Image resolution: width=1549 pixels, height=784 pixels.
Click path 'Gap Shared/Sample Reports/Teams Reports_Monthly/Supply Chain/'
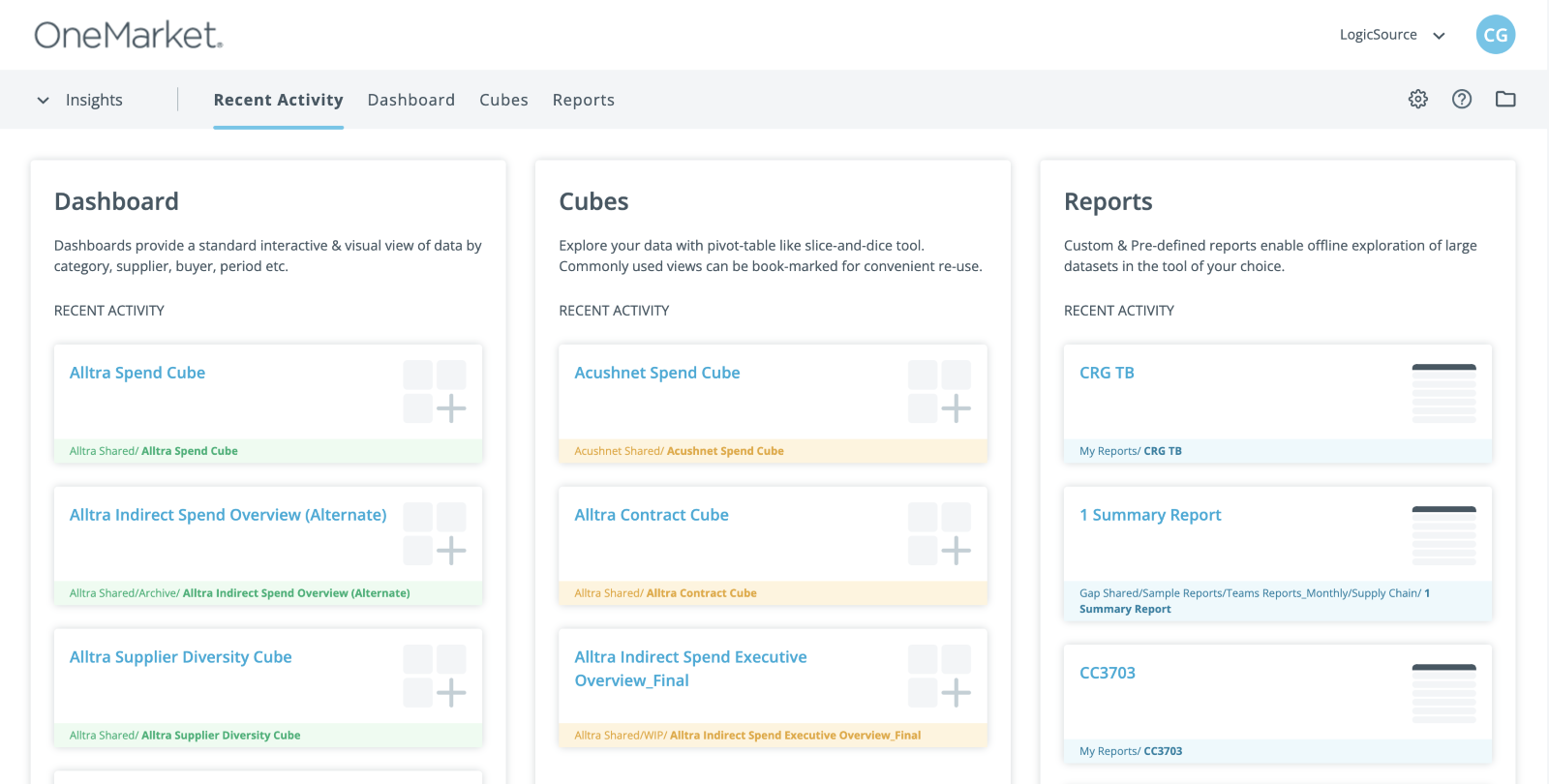1251,593
